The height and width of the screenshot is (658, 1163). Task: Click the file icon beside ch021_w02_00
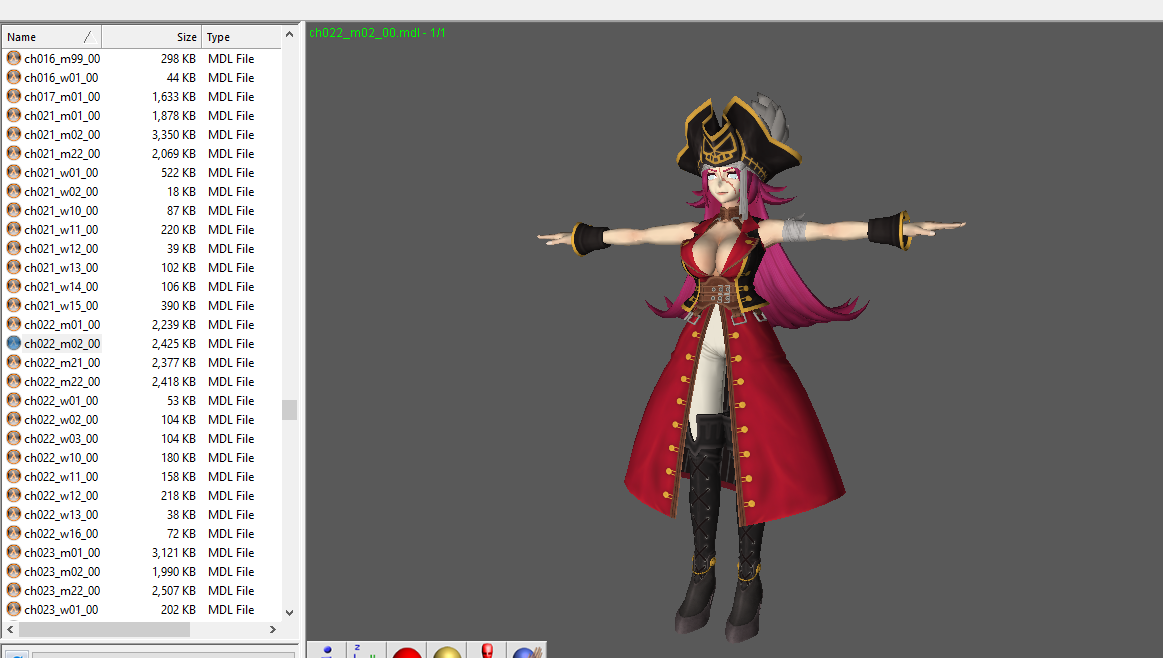click(13, 191)
